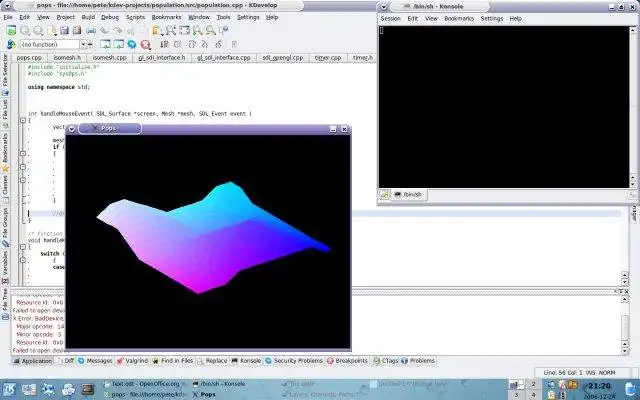This screenshot has height=400, width=640.
Task: Switch to the isomesh.cpp file tab
Action: 109,58
